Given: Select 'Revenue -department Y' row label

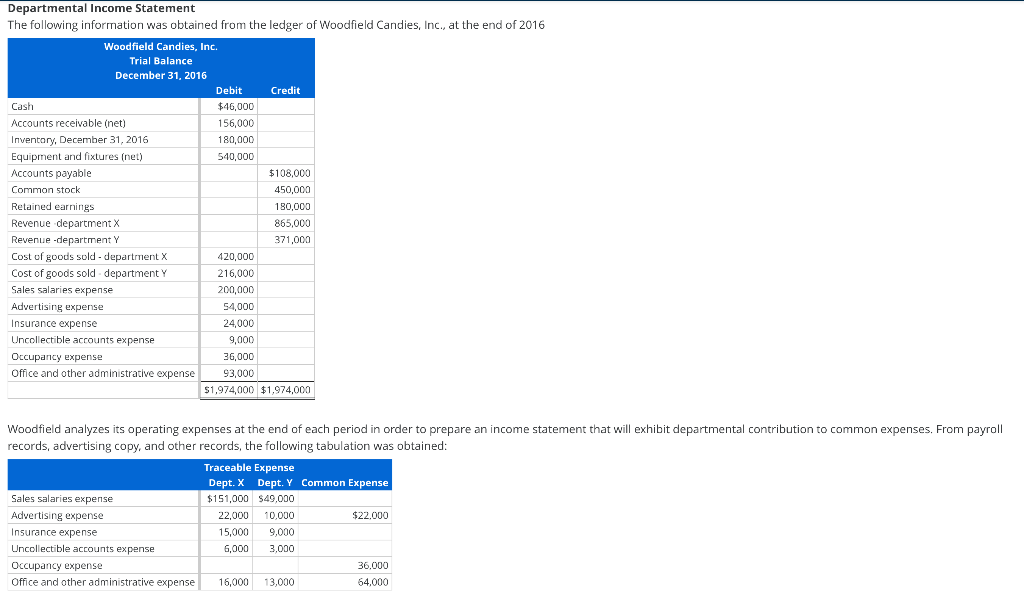Looking at the screenshot, I should [x=65, y=240].
